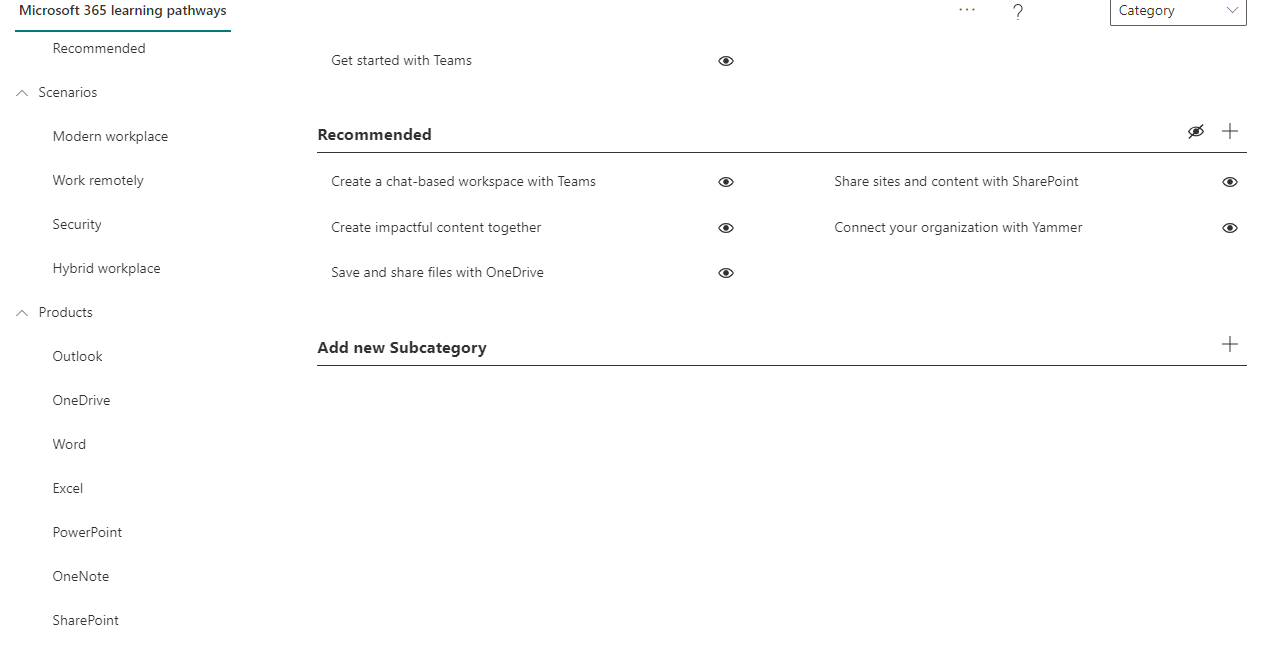Select Recommended in the sidebar

pyautogui.click(x=99, y=48)
